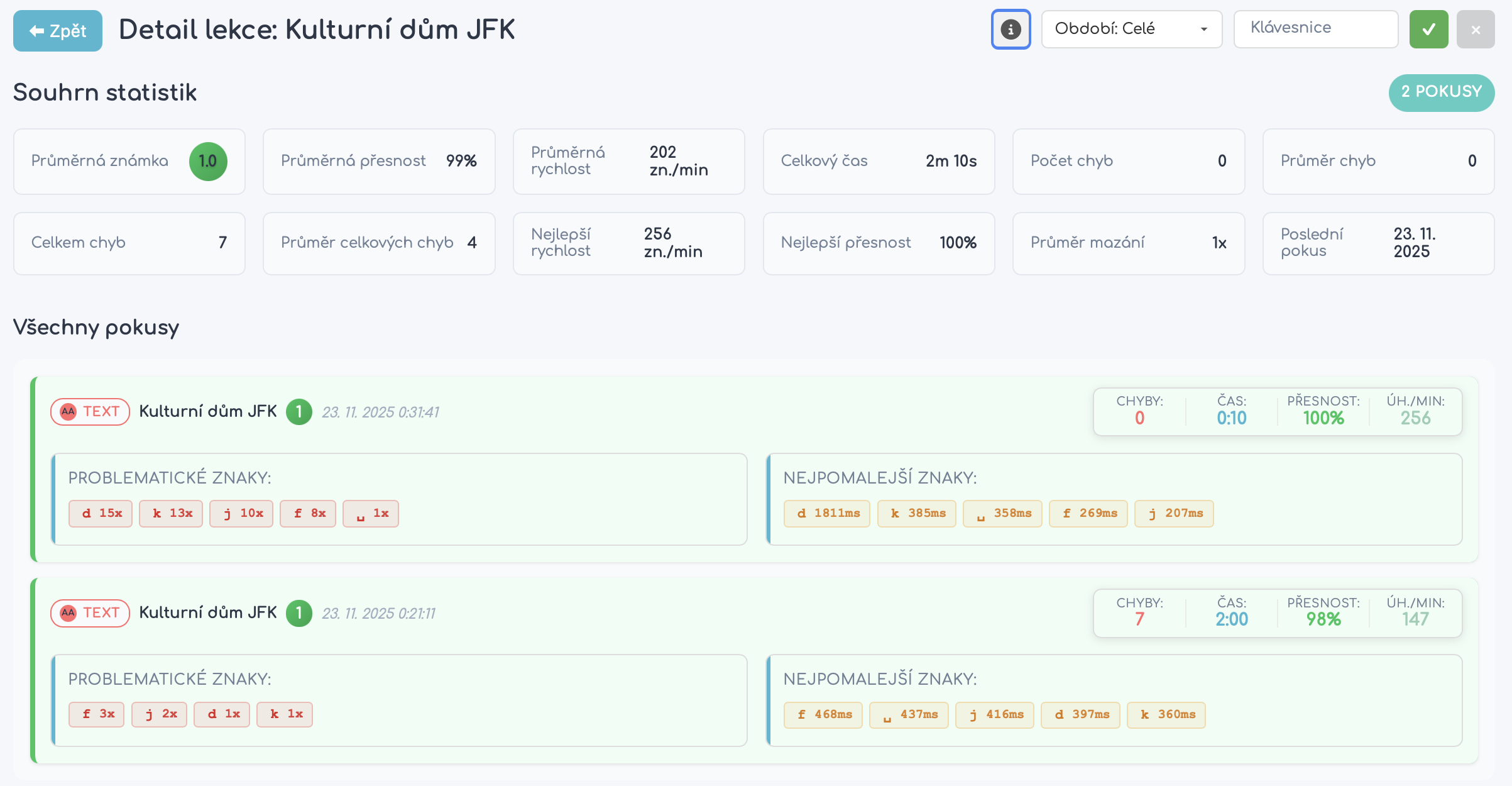This screenshot has height=786, width=1512.
Task: Click TEXT badge of second attempt
Action: click(x=90, y=613)
